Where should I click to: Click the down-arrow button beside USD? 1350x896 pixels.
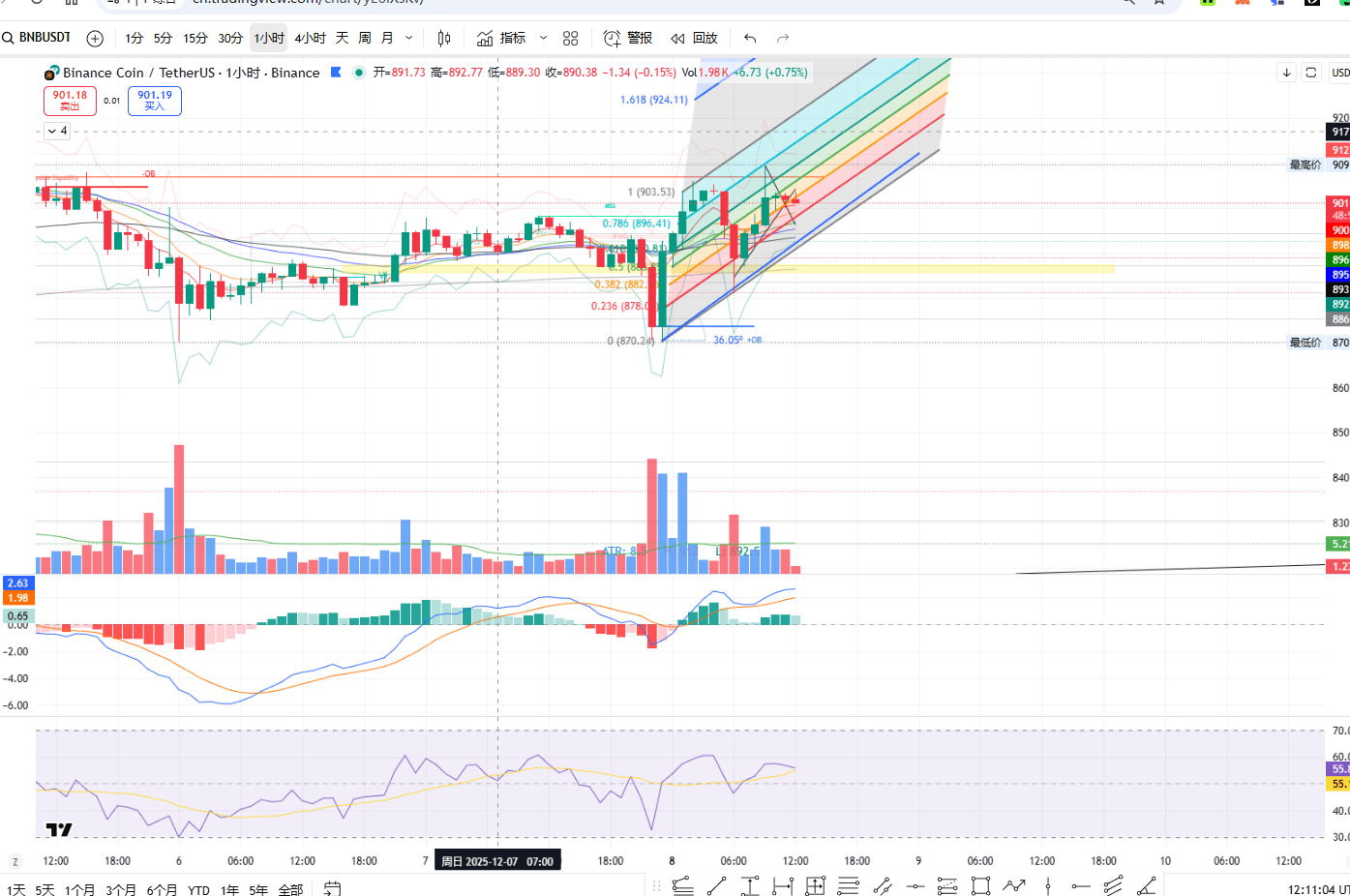click(1286, 73)
